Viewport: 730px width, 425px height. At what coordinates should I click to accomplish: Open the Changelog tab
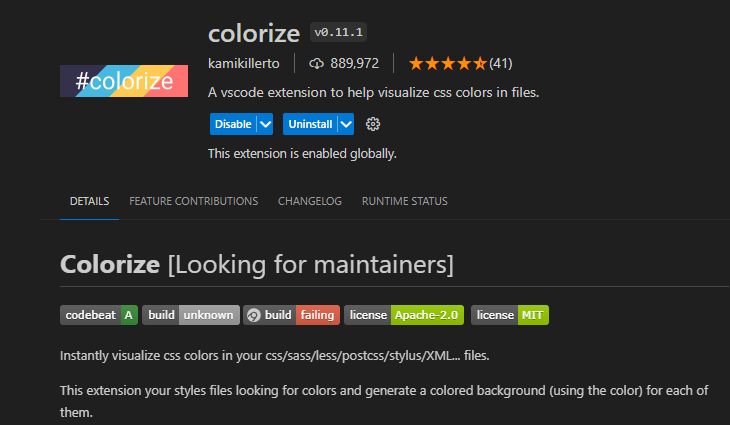[x=310, y=201]
